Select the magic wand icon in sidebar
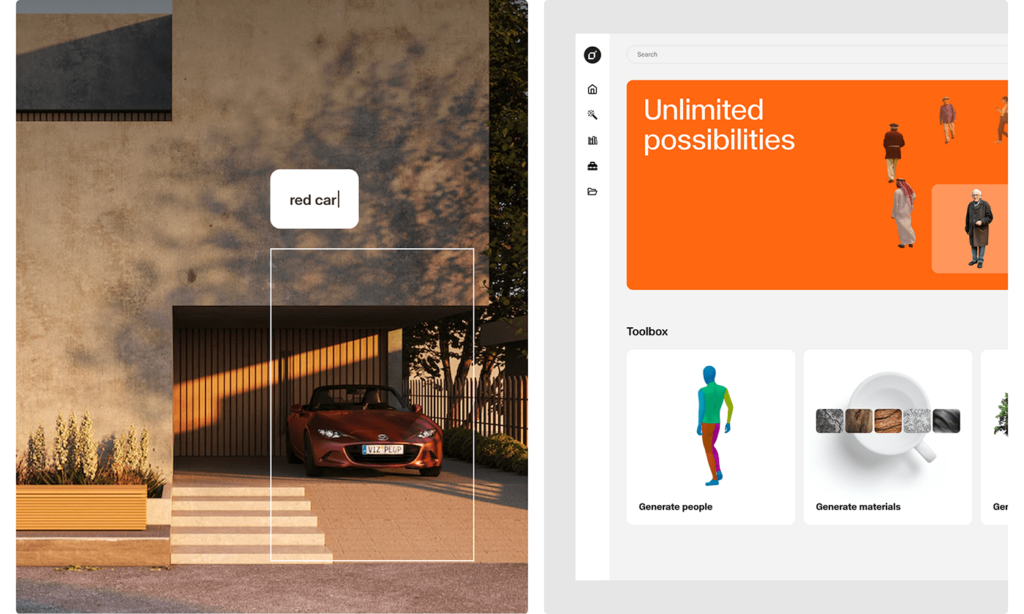This screenshot has height=614, width=1024. (x=592, y=114)
